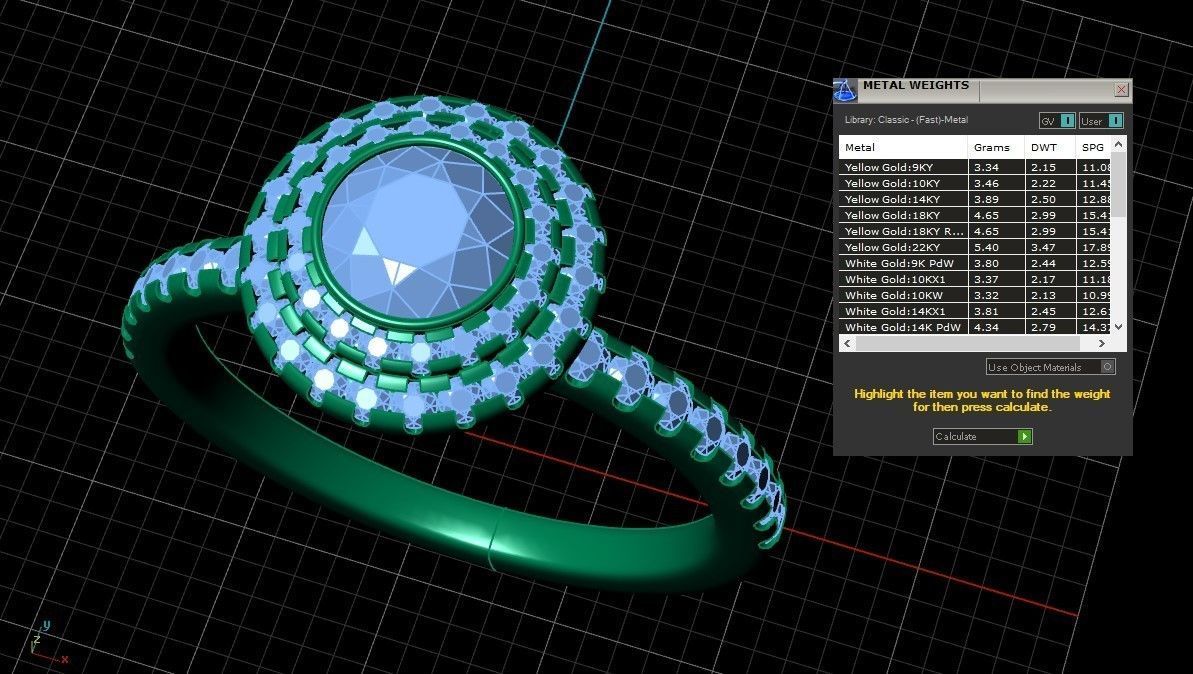The width and height of the screenshot is (1193, 674).
Task: Click the 2.50 DWT cell
Action: click(x=1051, y=199)
